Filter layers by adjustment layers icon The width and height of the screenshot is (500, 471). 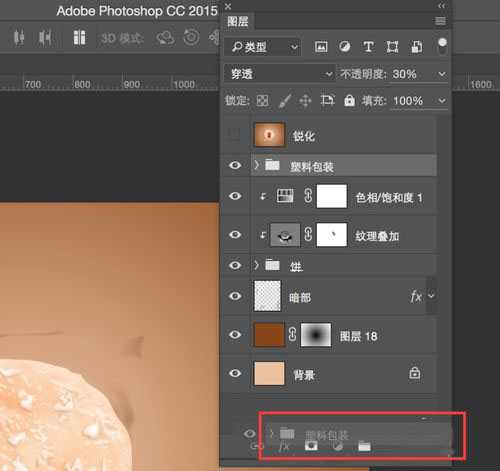[344, 47]
